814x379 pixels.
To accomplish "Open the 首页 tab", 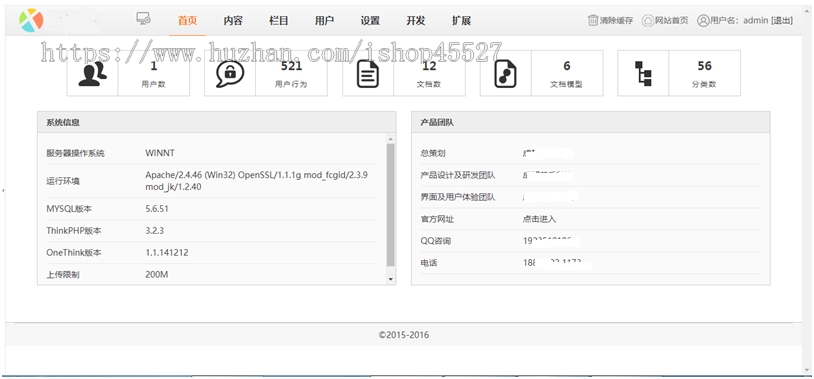I will (x=187, y=21).
